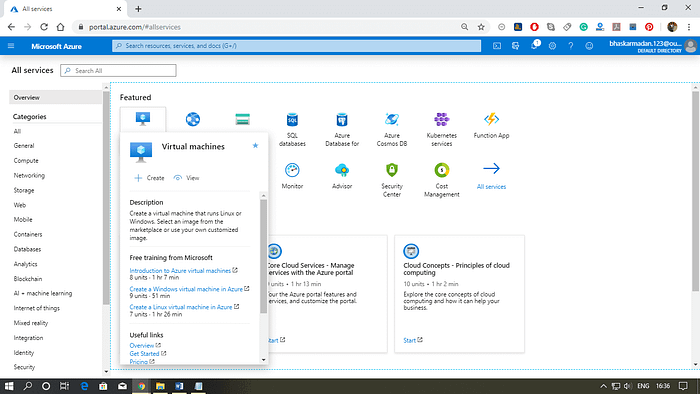Open Azure Cloud Shell from top bar
The image size is (700, 394).
click(497, 46)
